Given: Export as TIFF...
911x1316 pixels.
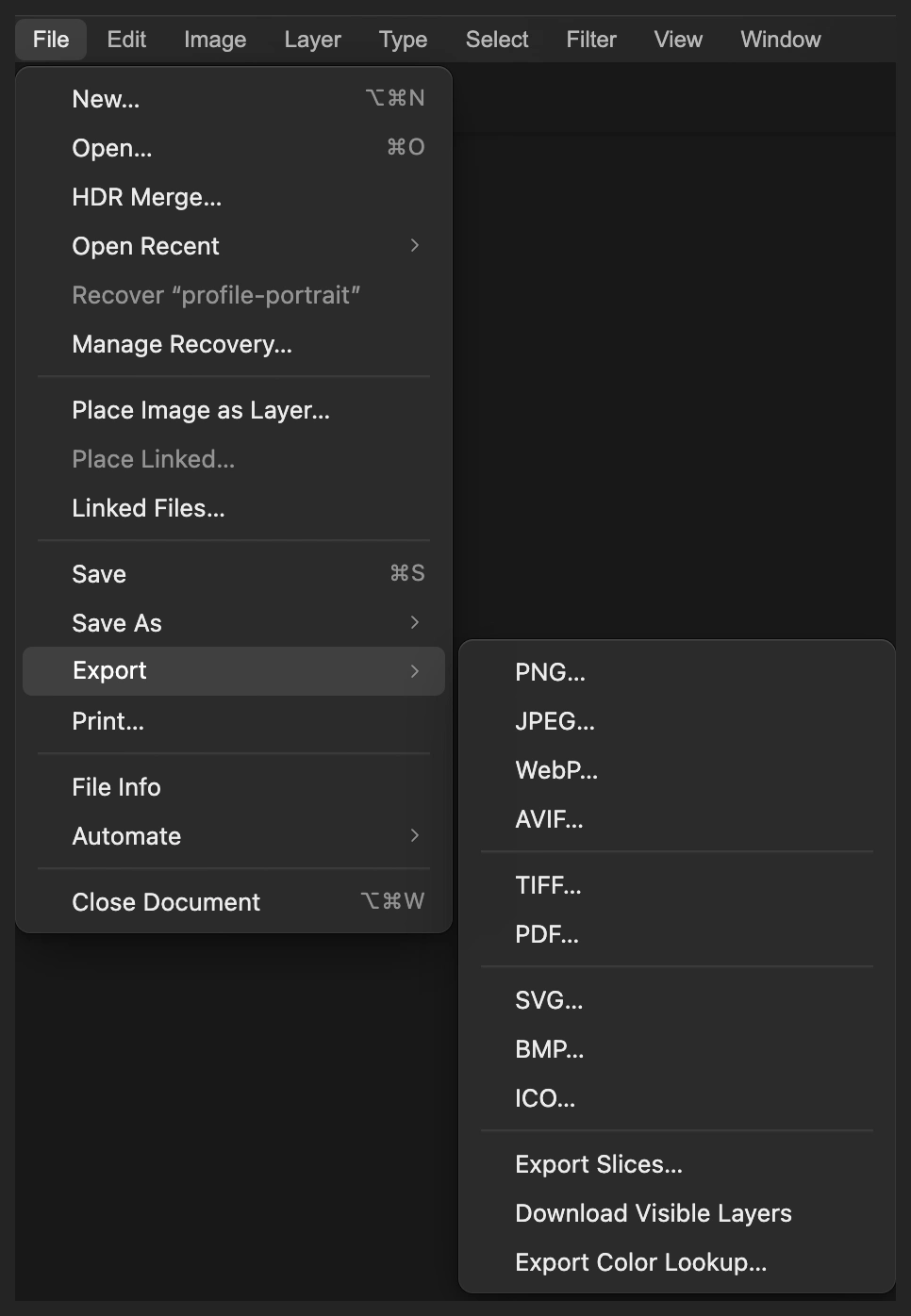Looking at the screenshot, I should pos(677,885).
